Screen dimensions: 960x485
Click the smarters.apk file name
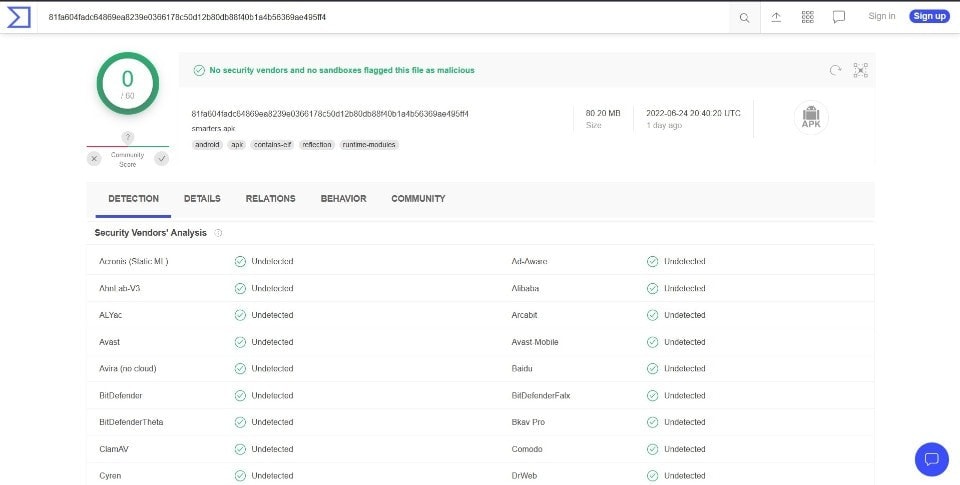[x=213, y=129]
